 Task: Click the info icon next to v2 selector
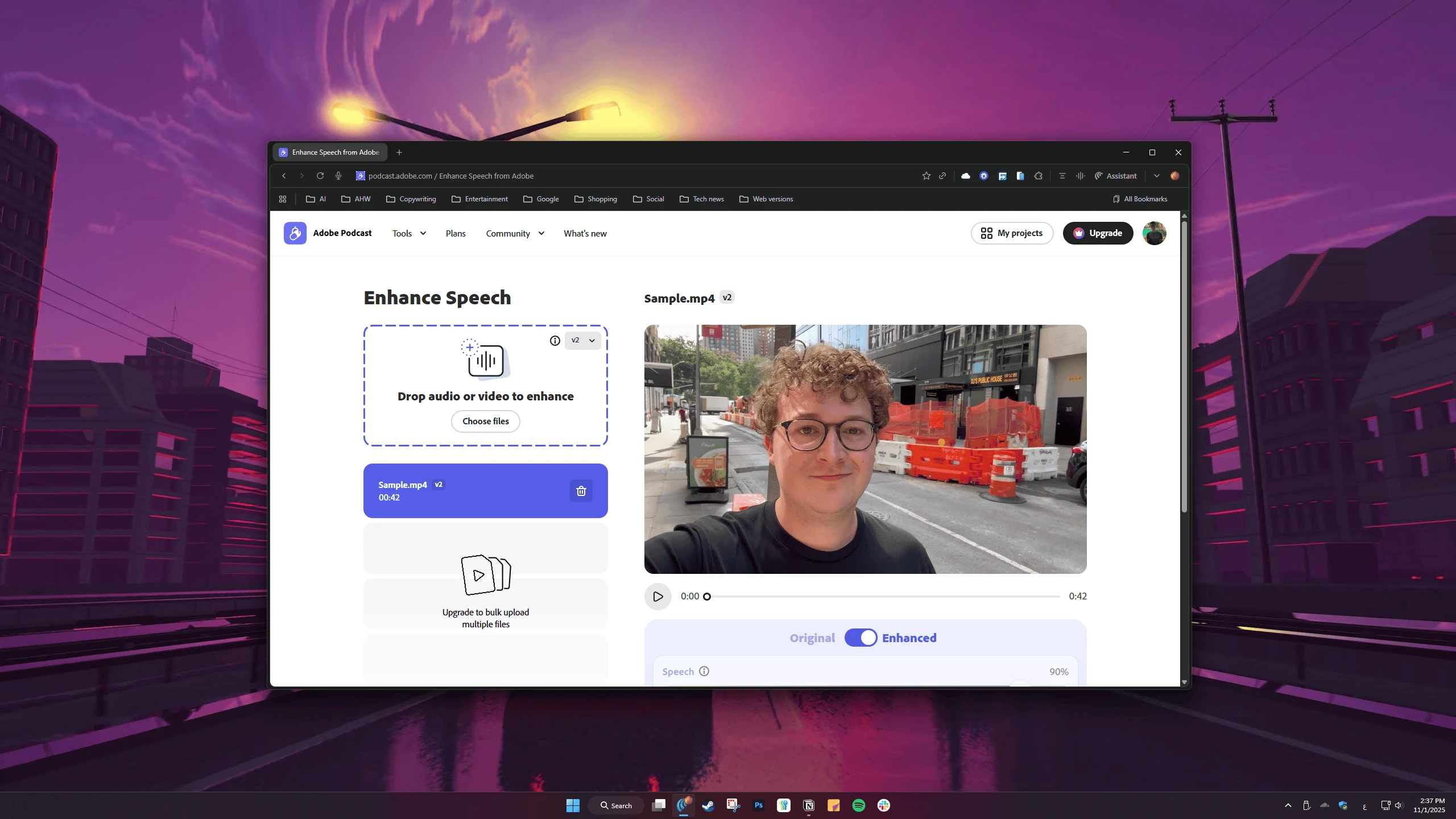(555, 341)
